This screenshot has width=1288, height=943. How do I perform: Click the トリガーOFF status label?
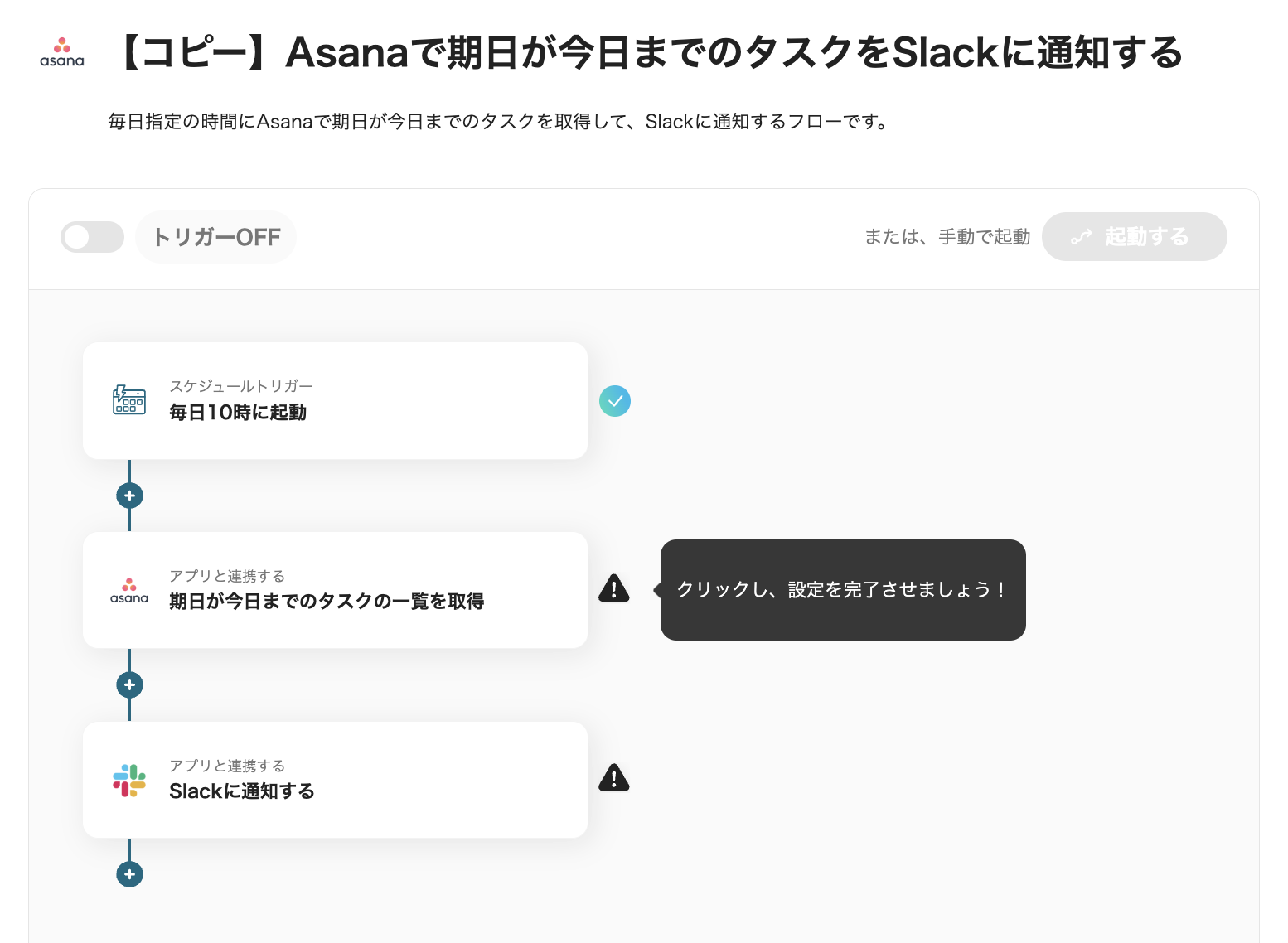click(216, 238)
